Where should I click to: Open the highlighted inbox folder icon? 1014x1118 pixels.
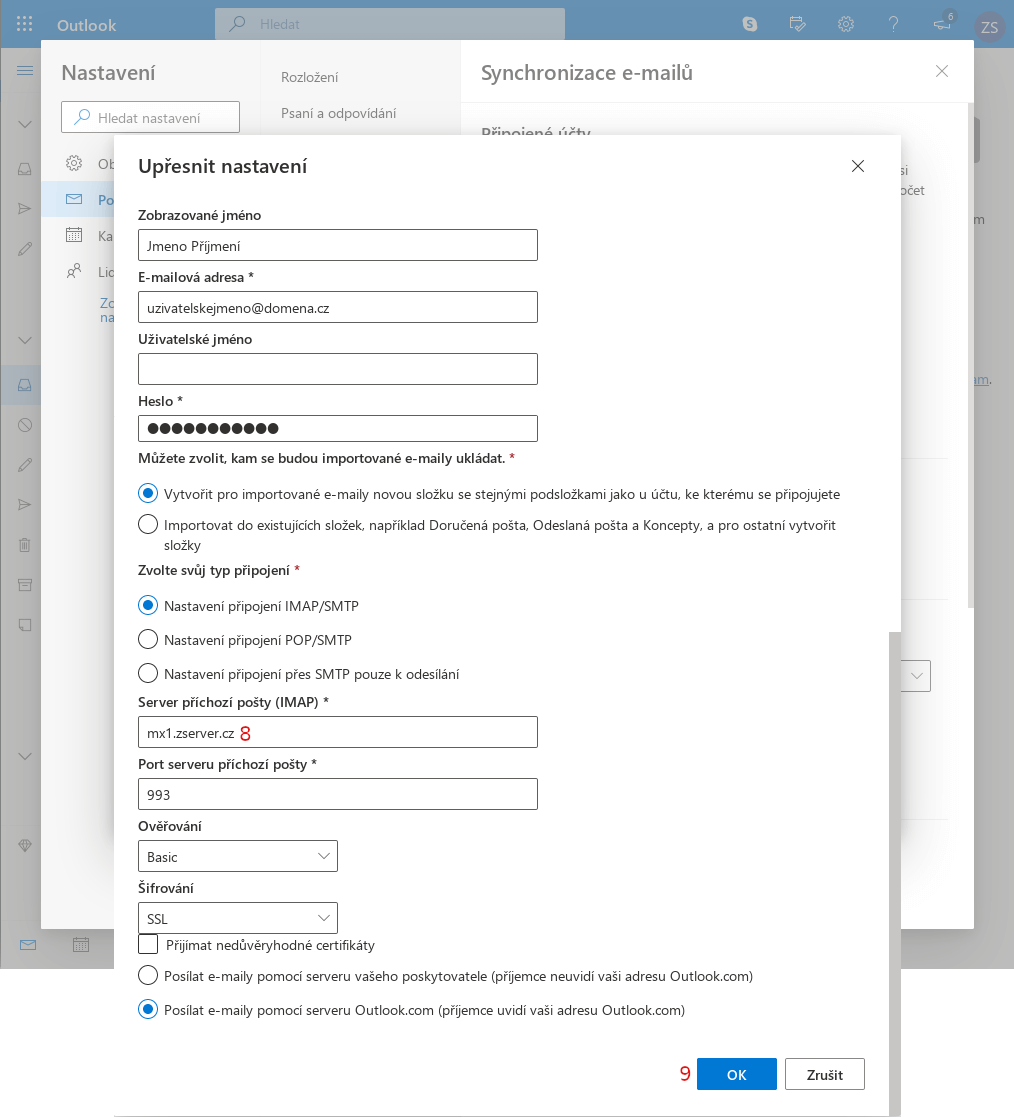[25, 385]
